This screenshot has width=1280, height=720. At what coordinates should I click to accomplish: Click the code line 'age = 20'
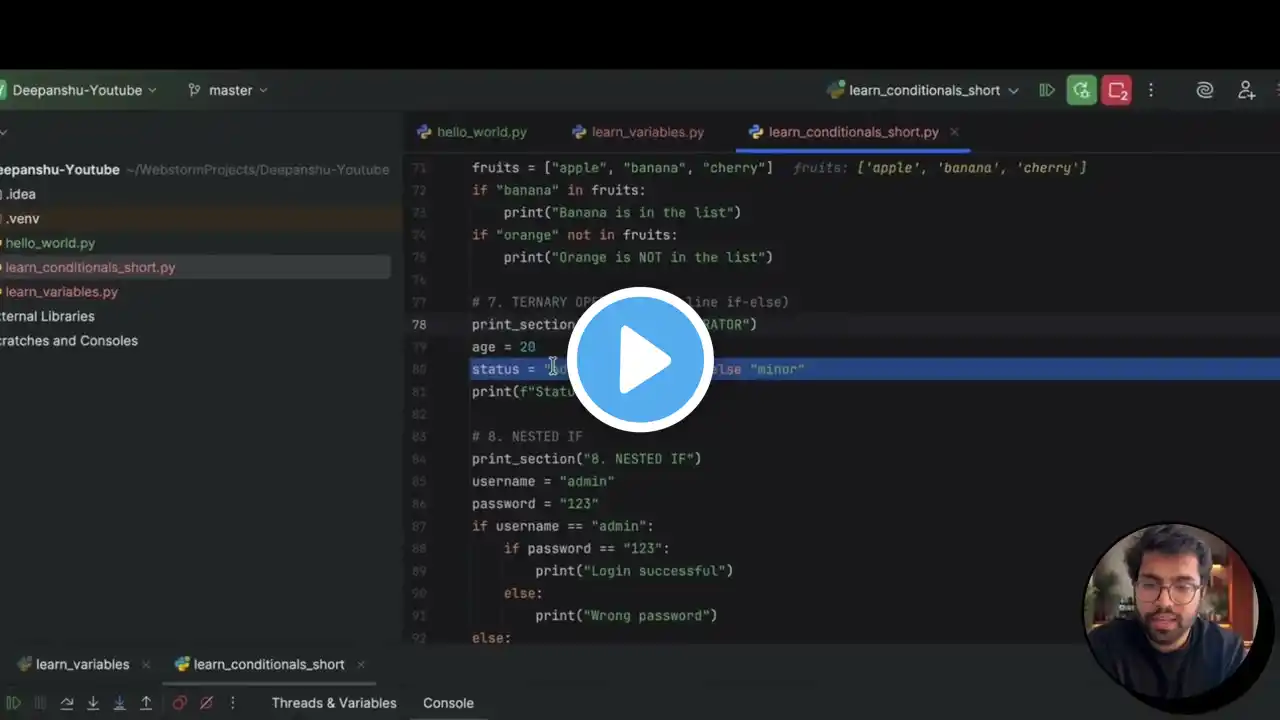click(x=504, y=347)
